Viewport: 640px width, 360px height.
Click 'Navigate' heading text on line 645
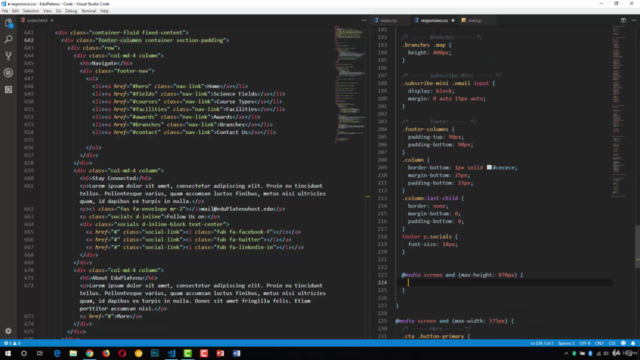click(104, 63)
